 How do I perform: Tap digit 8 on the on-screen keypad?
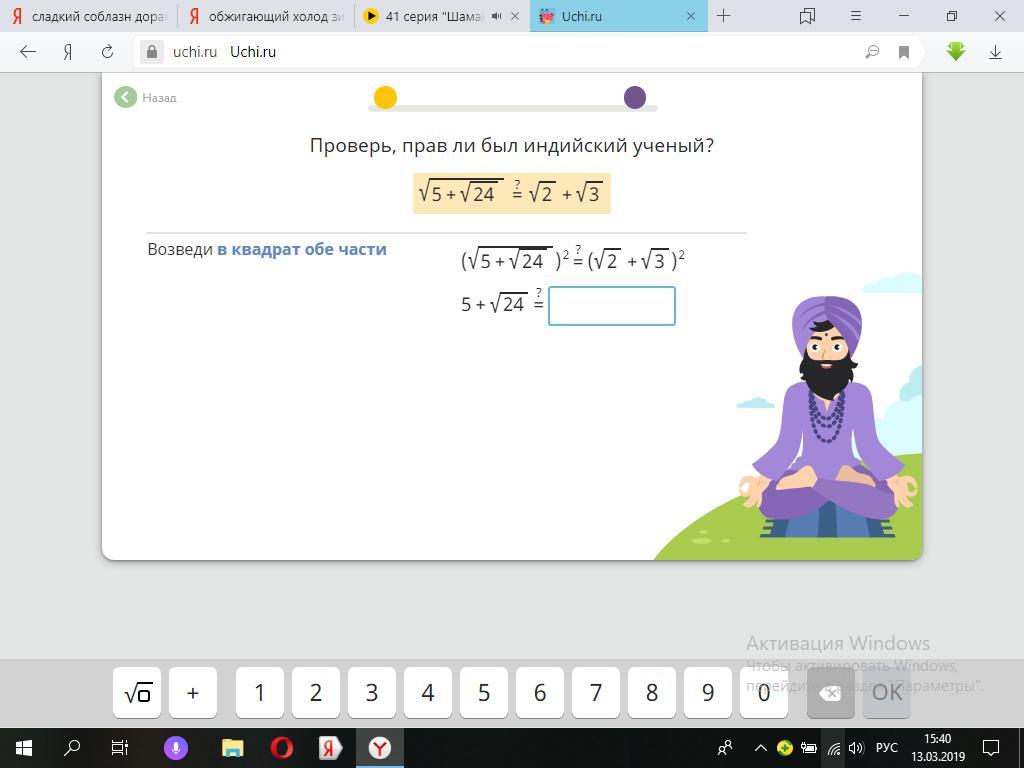pyautogui.click(x=652, y=692)
